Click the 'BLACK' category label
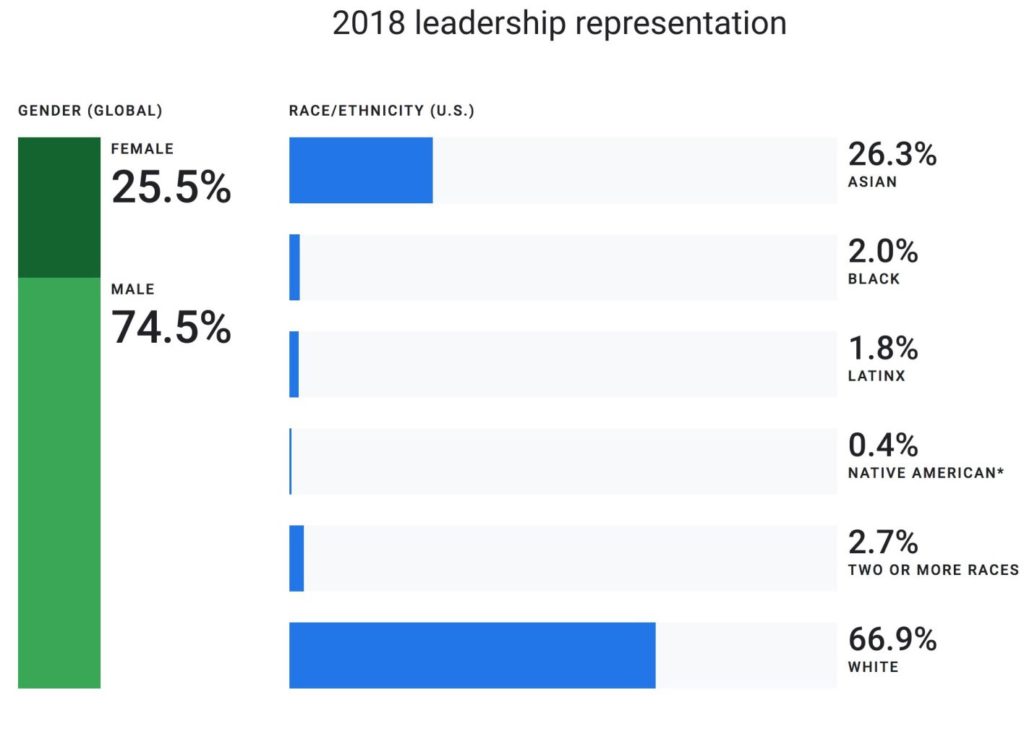Viewport: 1024px width, 737px height. tap(873, 279)
